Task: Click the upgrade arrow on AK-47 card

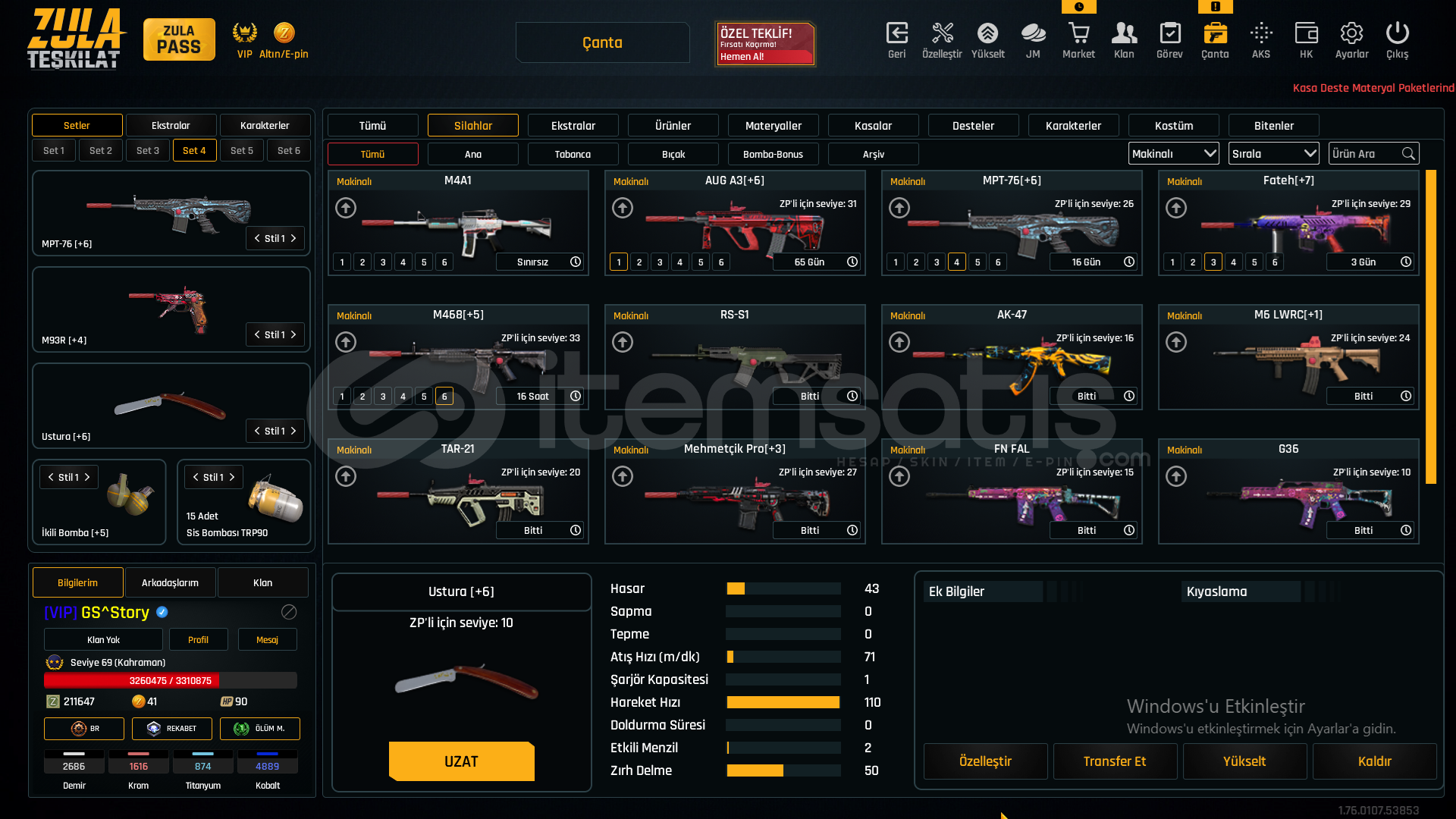Action: click(x=899, y=342)
